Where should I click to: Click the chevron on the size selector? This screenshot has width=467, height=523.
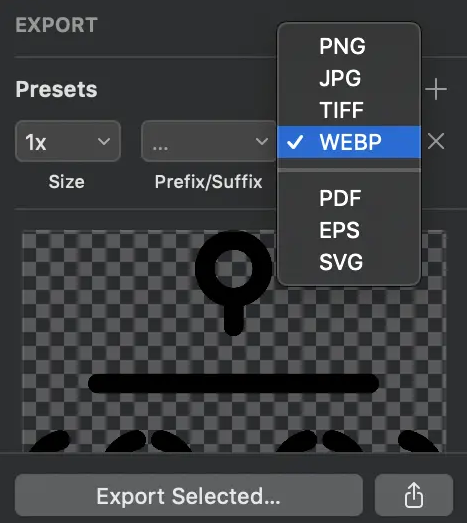point(104,141)
